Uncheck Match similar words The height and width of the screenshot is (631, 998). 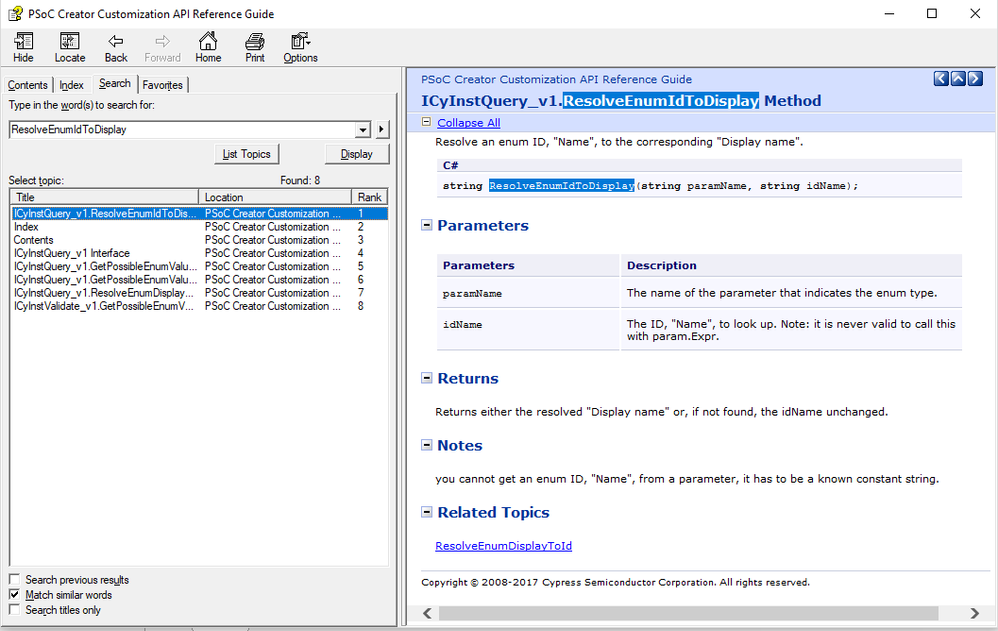(14, 595)
